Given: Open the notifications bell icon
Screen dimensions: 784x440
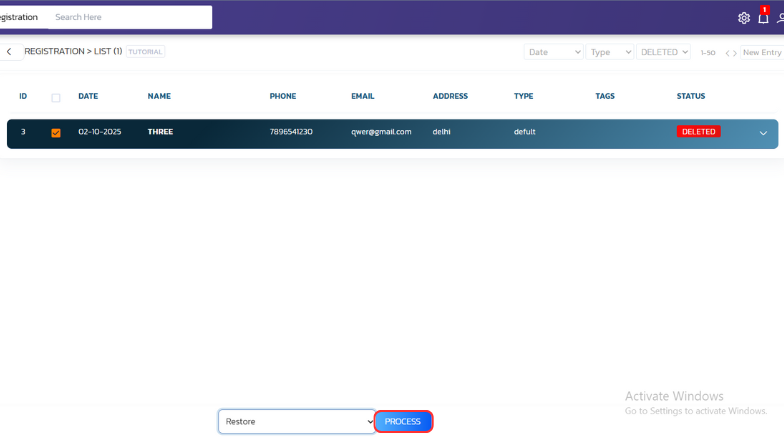Looking at the screenshot, I should (763, 18).
